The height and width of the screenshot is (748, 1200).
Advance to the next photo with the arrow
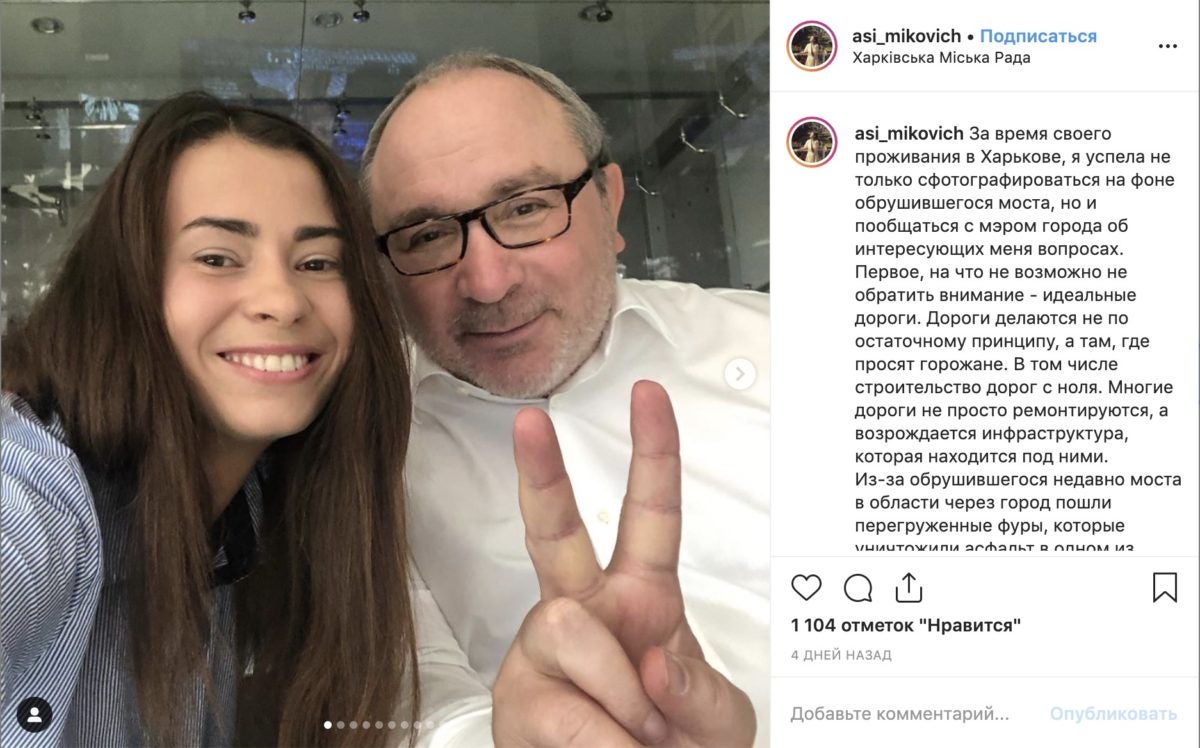click(740, 374)
